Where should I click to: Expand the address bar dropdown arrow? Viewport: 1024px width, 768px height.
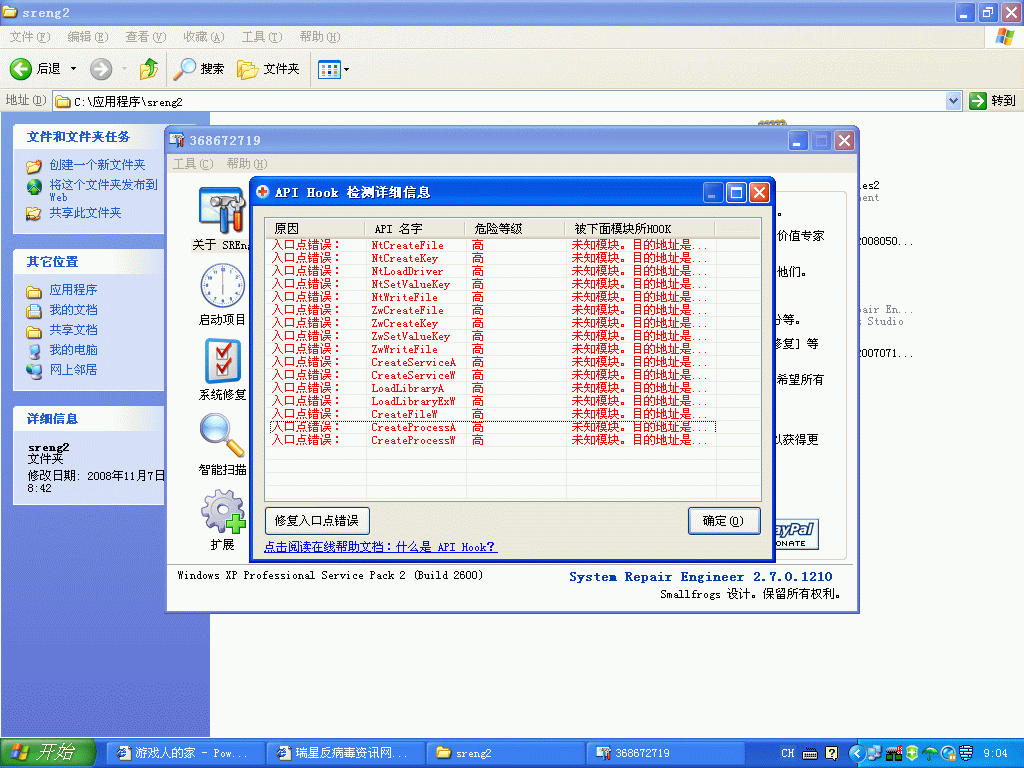point(953,101)
